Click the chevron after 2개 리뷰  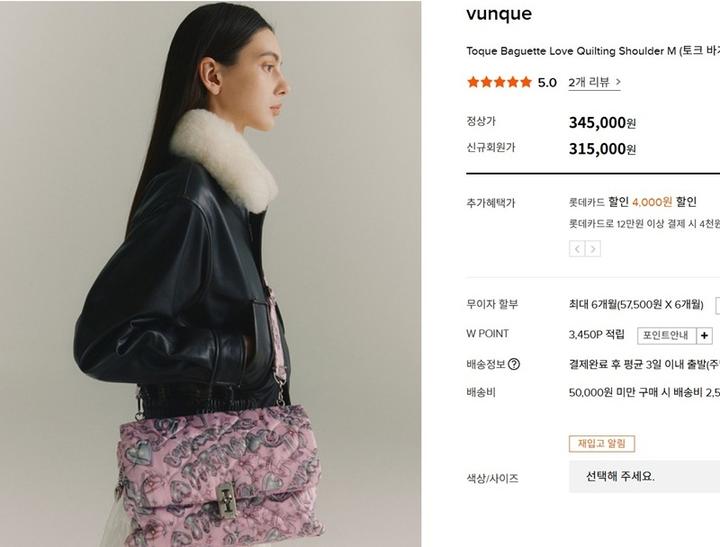pos(618,82)
